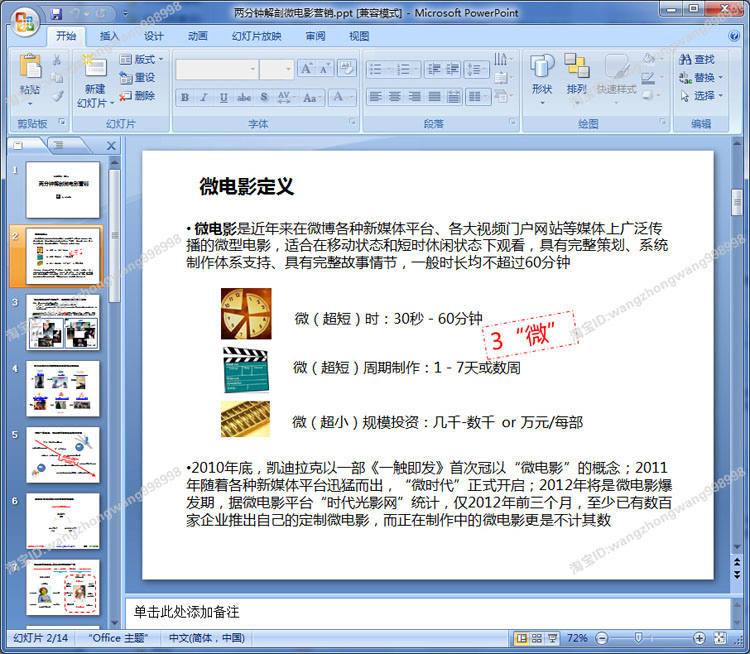
Task: Switch to the 幻灯片放映 ribbon tab
Action: pyautogui.click(x=256, y=36)
